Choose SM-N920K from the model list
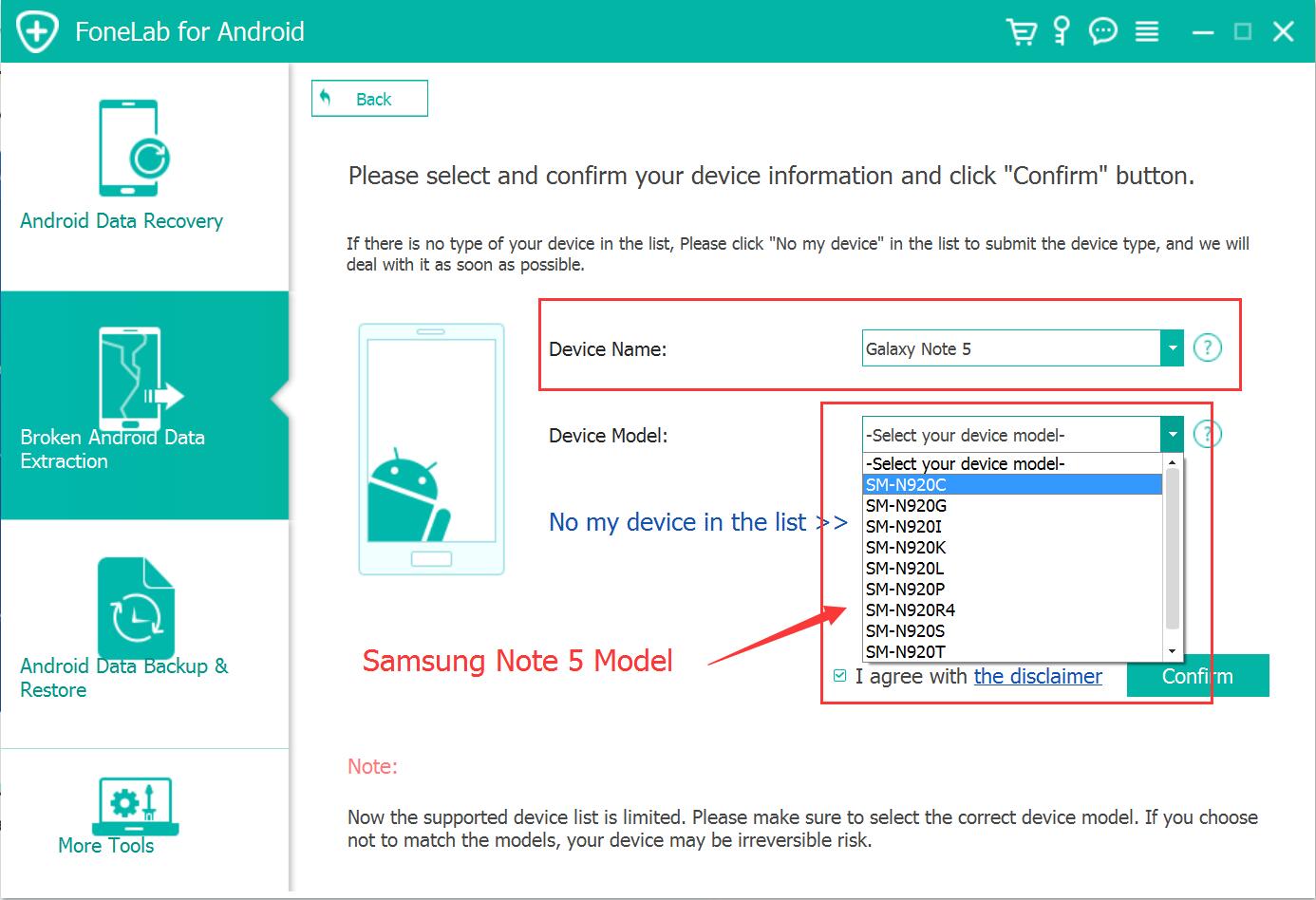 [x=1012, y=547]
